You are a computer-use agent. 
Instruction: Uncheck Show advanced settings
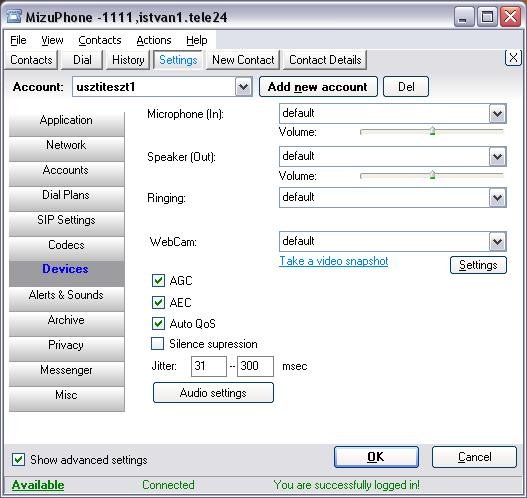(18, 459)
